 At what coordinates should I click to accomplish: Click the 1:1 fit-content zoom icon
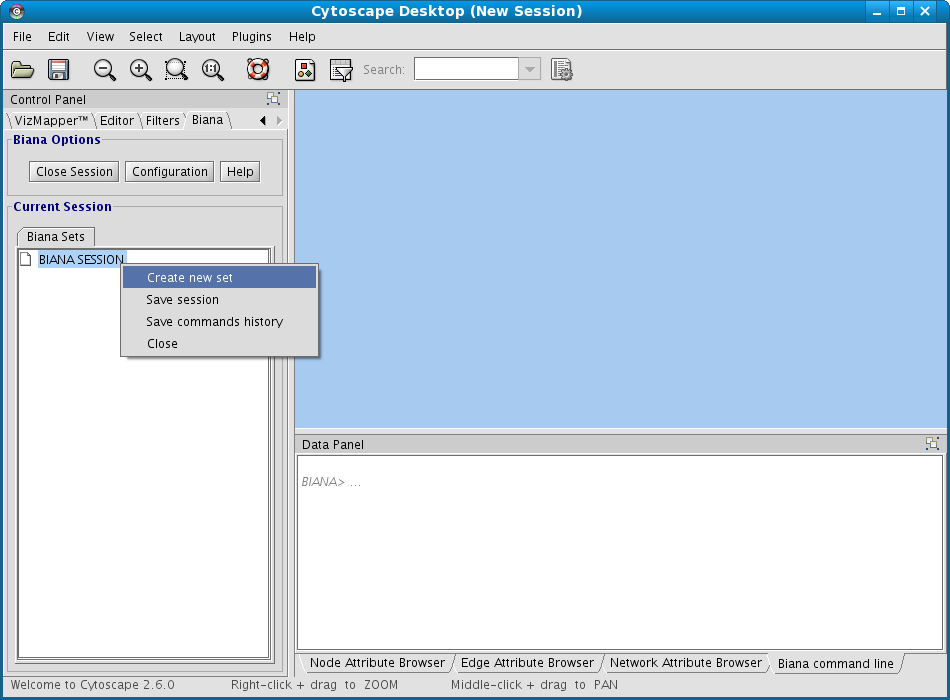(x=213, y=70)
